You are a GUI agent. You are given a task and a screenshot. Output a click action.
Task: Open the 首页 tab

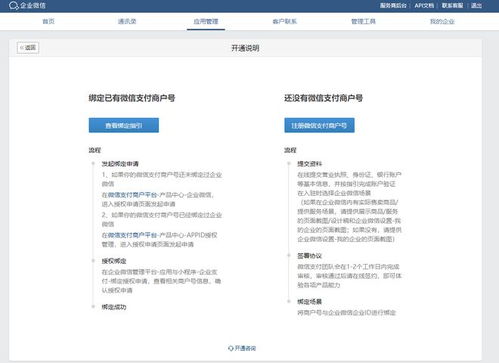coord(48,21)
